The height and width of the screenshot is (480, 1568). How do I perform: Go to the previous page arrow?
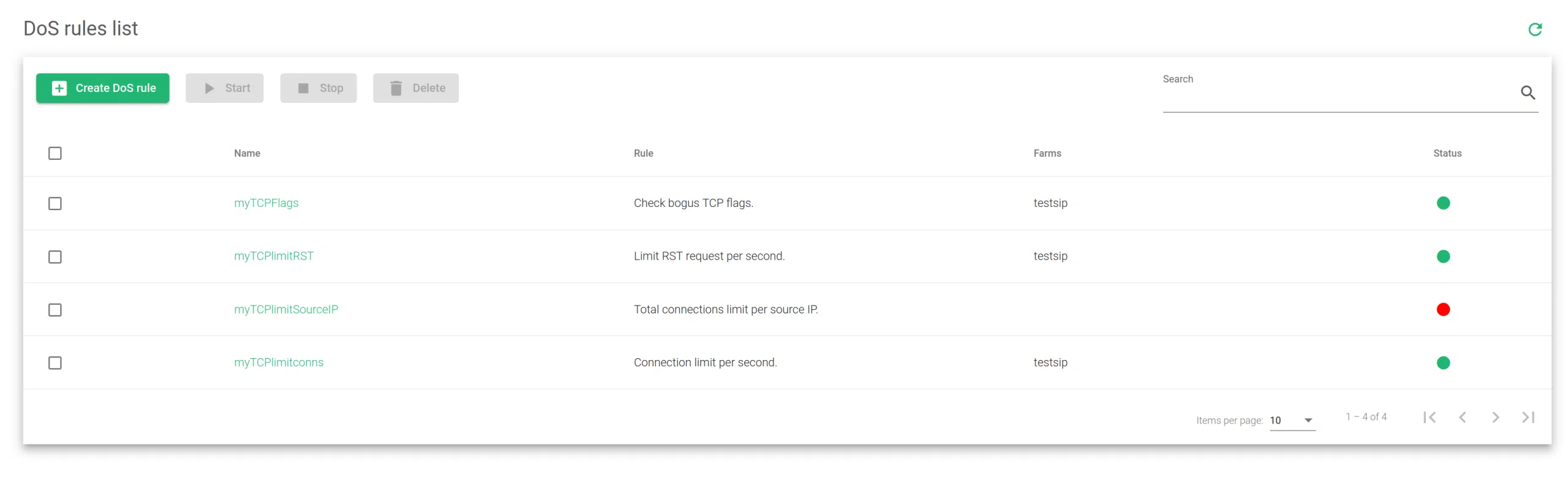click(1462, 418)
